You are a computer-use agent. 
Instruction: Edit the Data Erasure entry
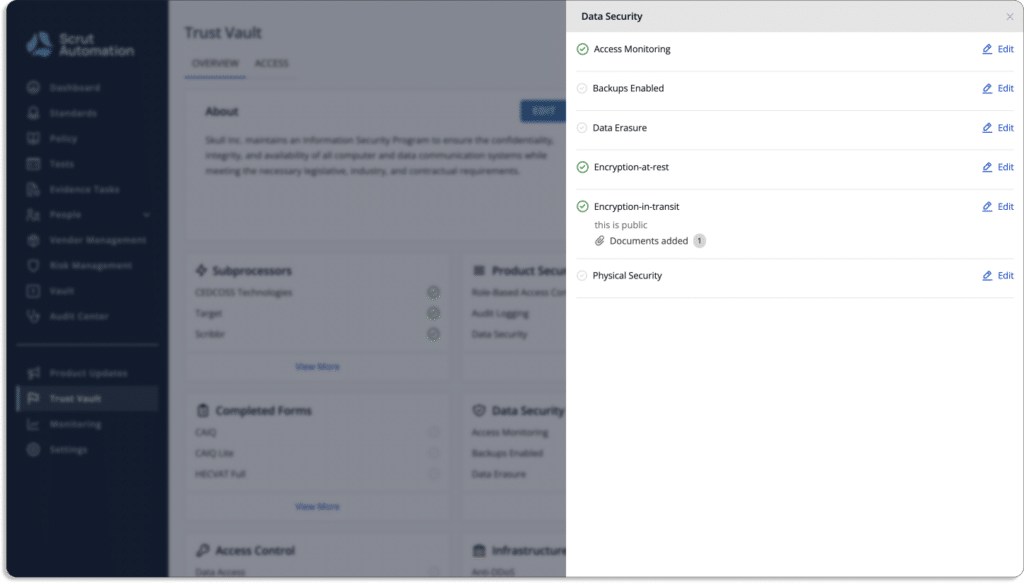coord(998,128)
